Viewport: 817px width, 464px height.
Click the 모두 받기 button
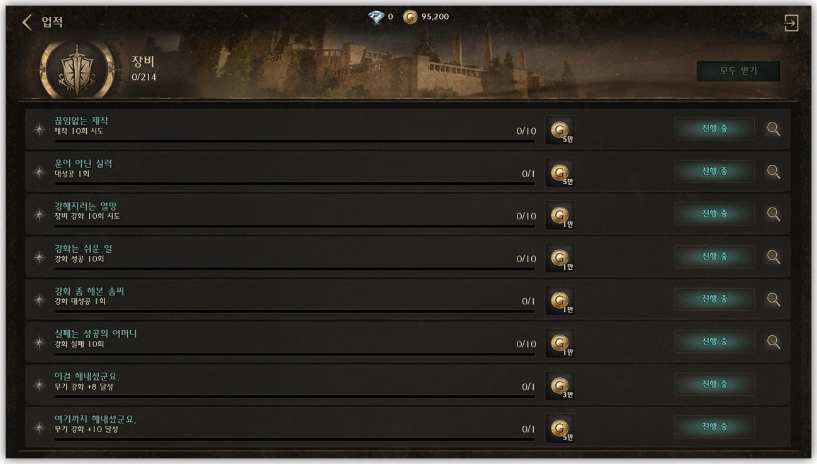(x=738, y=71)
